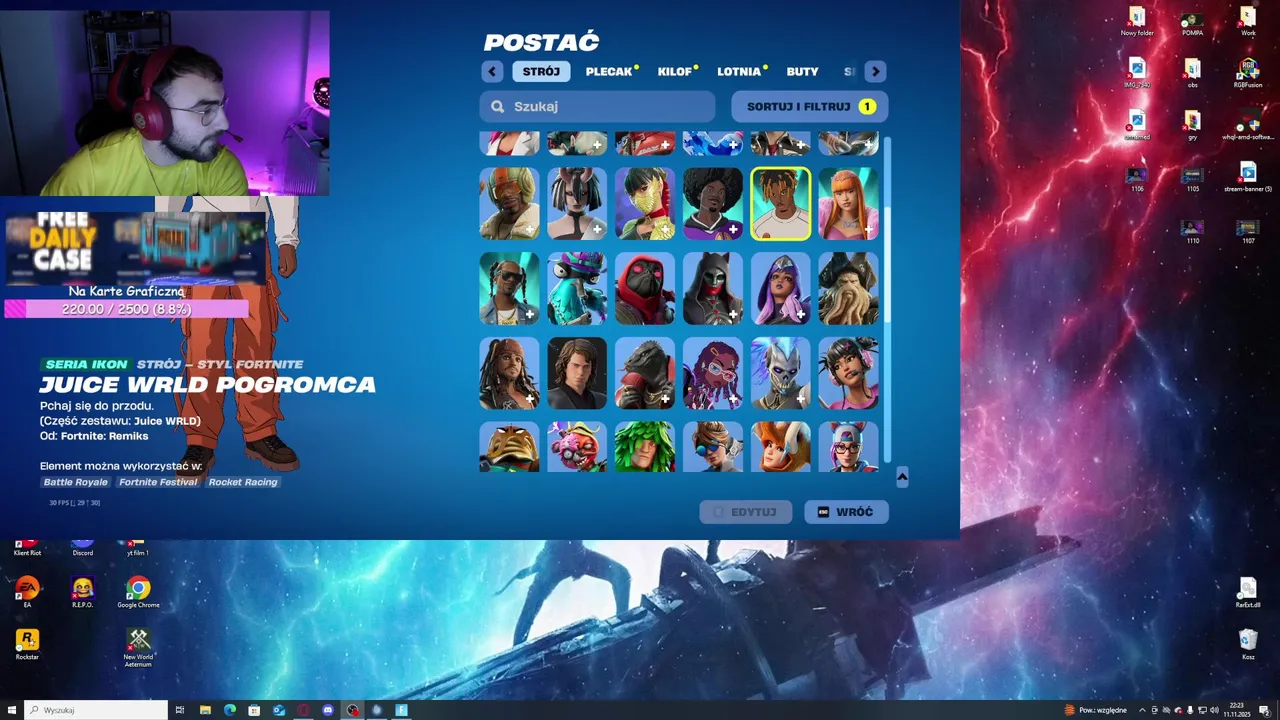The image size is (1280, 720).
Task: Click the Rocket Racing tag
Action: (x=243, y=482)
